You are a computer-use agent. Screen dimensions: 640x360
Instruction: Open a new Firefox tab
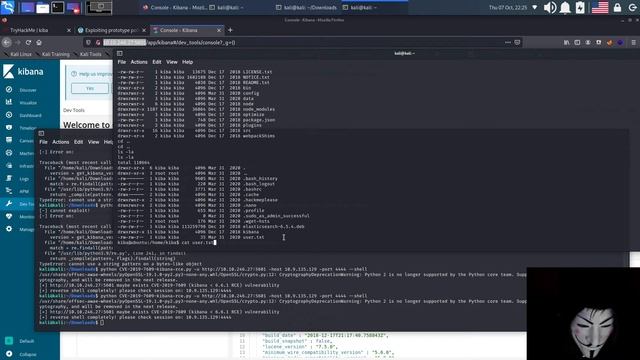[230, 30]
